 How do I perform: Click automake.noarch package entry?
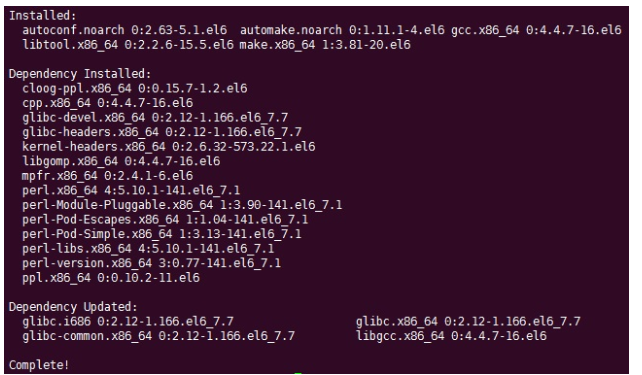pos(342,30)
